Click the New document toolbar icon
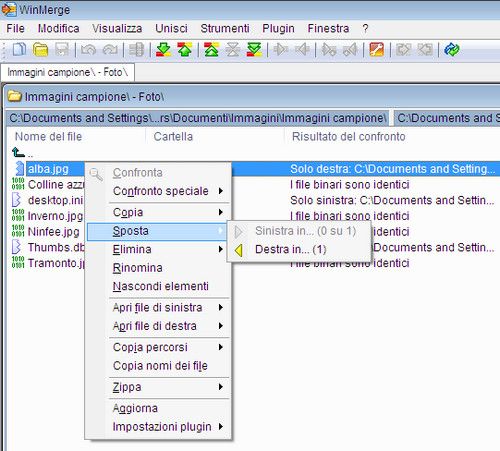This screenshot has width=500, height=451. 19,50
